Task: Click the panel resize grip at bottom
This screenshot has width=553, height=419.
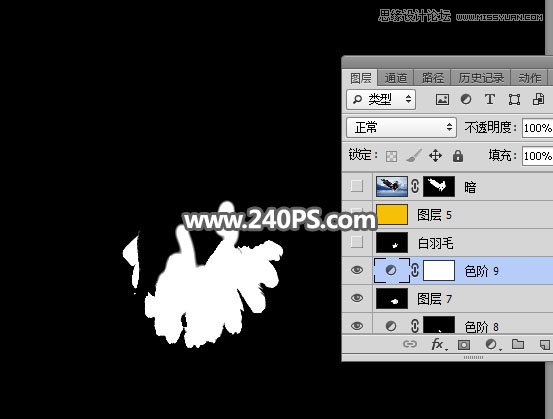Action: (x=473, y=357)
